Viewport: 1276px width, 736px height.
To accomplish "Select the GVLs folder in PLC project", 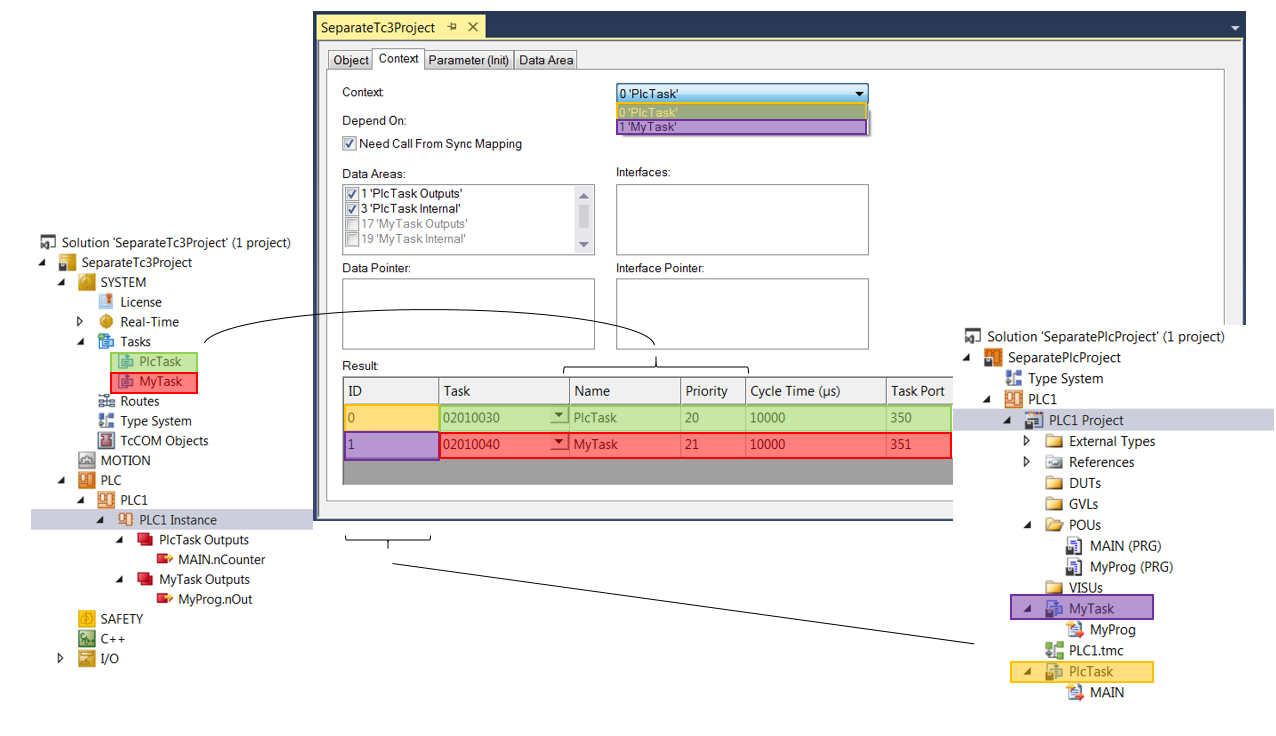I will pyautogui.click(x=1084, y=504).
